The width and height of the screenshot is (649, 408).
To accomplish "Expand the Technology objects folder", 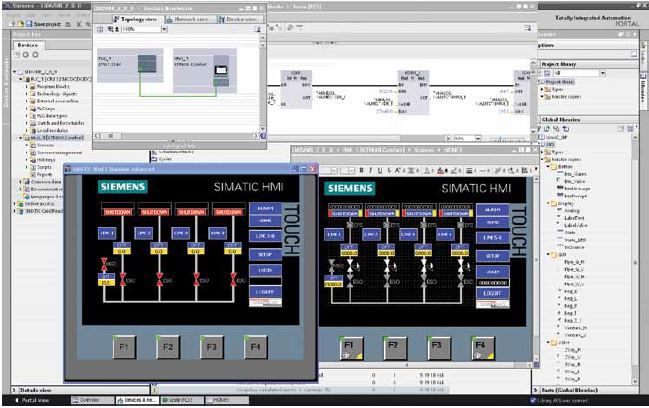I will [x=27, y=94].
